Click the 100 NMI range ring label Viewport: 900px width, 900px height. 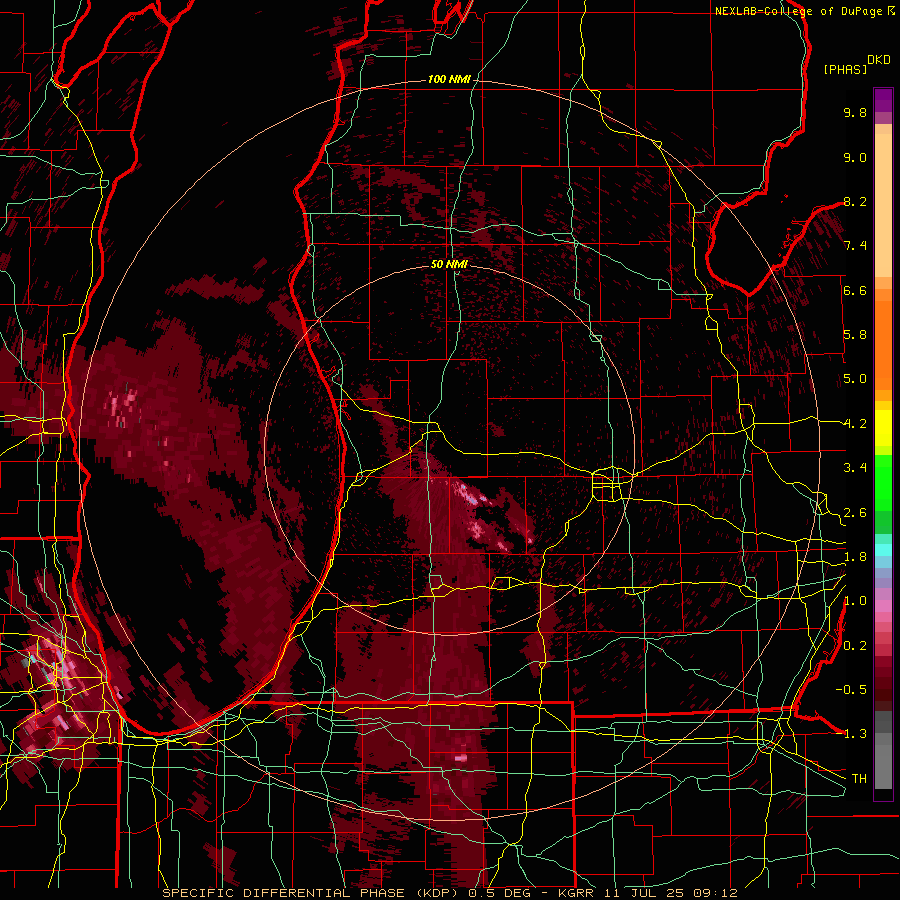coord(449,79)
